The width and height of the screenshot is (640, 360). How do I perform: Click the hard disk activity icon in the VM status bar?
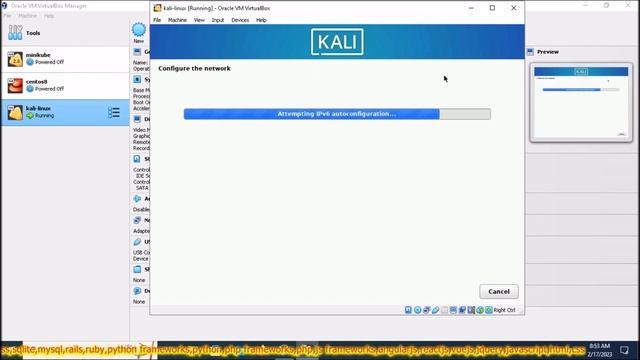click(408, 310)
